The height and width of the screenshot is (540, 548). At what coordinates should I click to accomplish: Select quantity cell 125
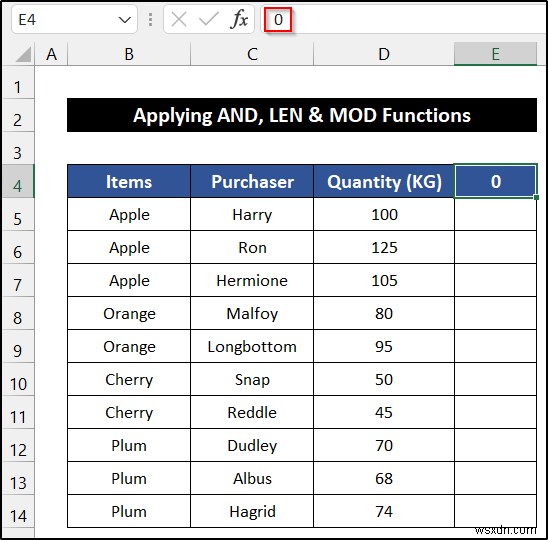(384, 247)
